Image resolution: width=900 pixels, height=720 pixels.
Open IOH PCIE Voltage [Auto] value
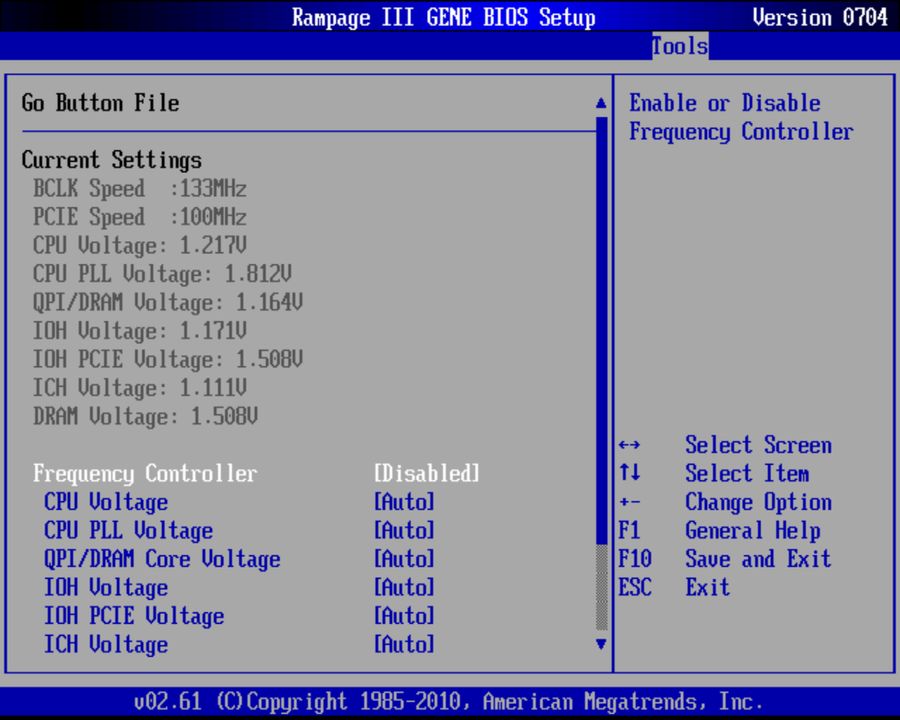pyautogui.click(x=404, y=616)
